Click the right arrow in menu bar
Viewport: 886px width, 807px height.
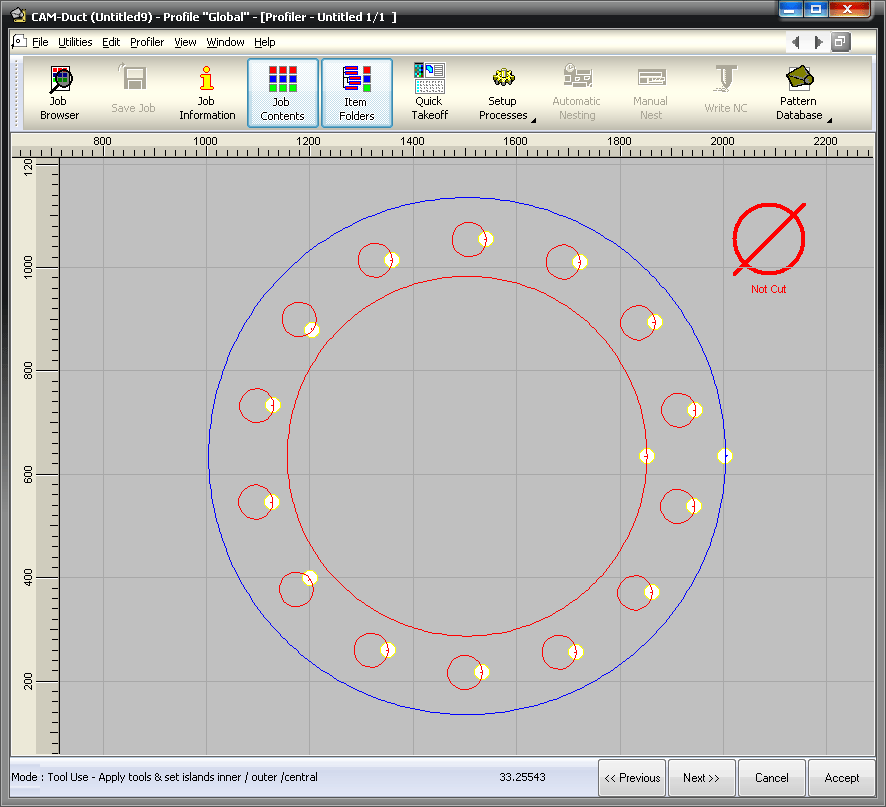pyautogui.click(x=818, y=42)
